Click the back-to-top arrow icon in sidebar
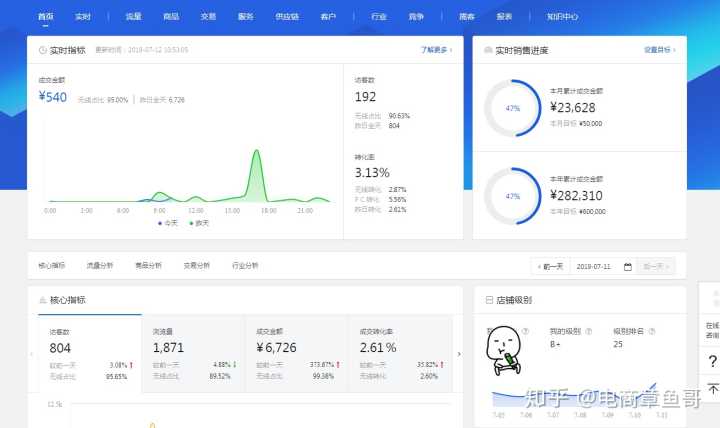 [712, 389]
